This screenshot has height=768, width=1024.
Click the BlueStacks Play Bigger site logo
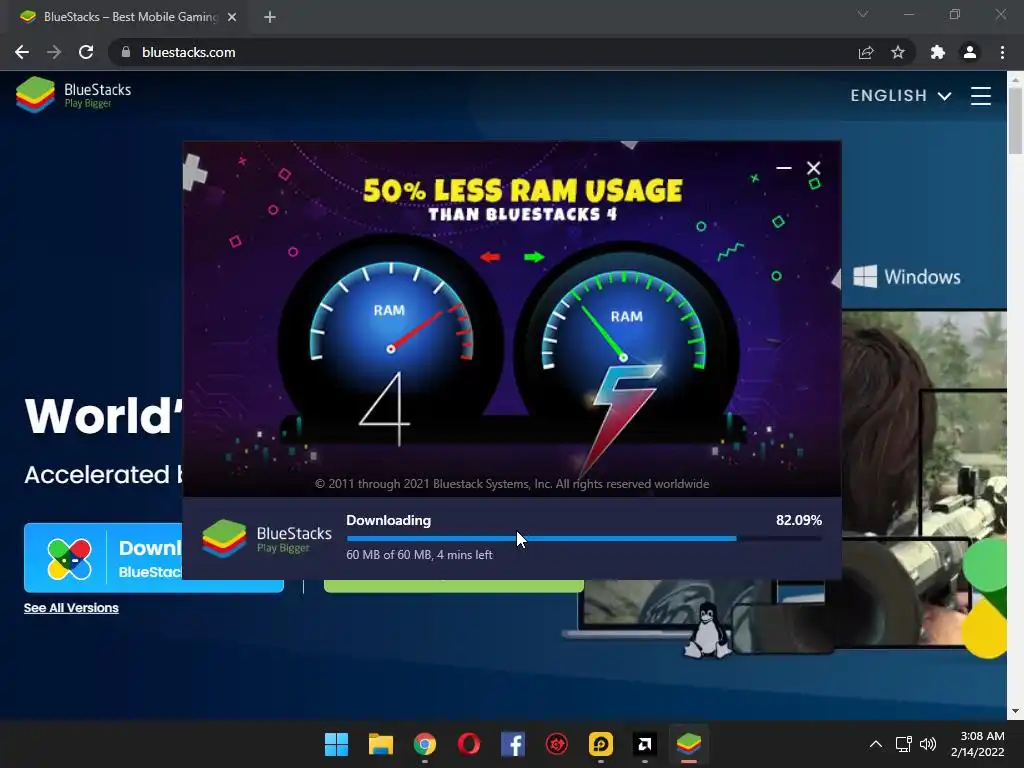coord(73,95)
